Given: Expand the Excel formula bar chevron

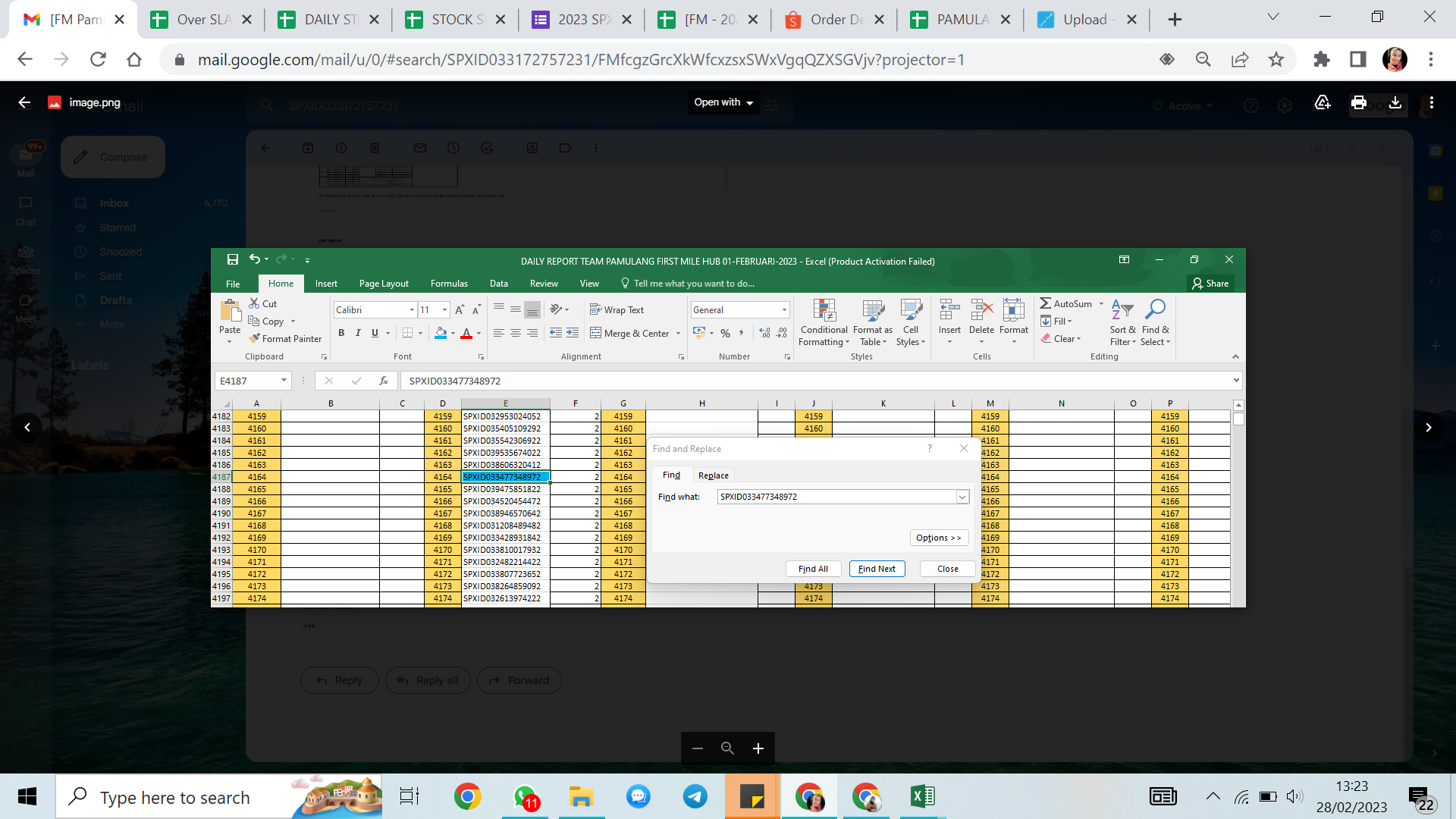Looking at the screenshot, I should pyautogui.click(x=1236, y=381).
